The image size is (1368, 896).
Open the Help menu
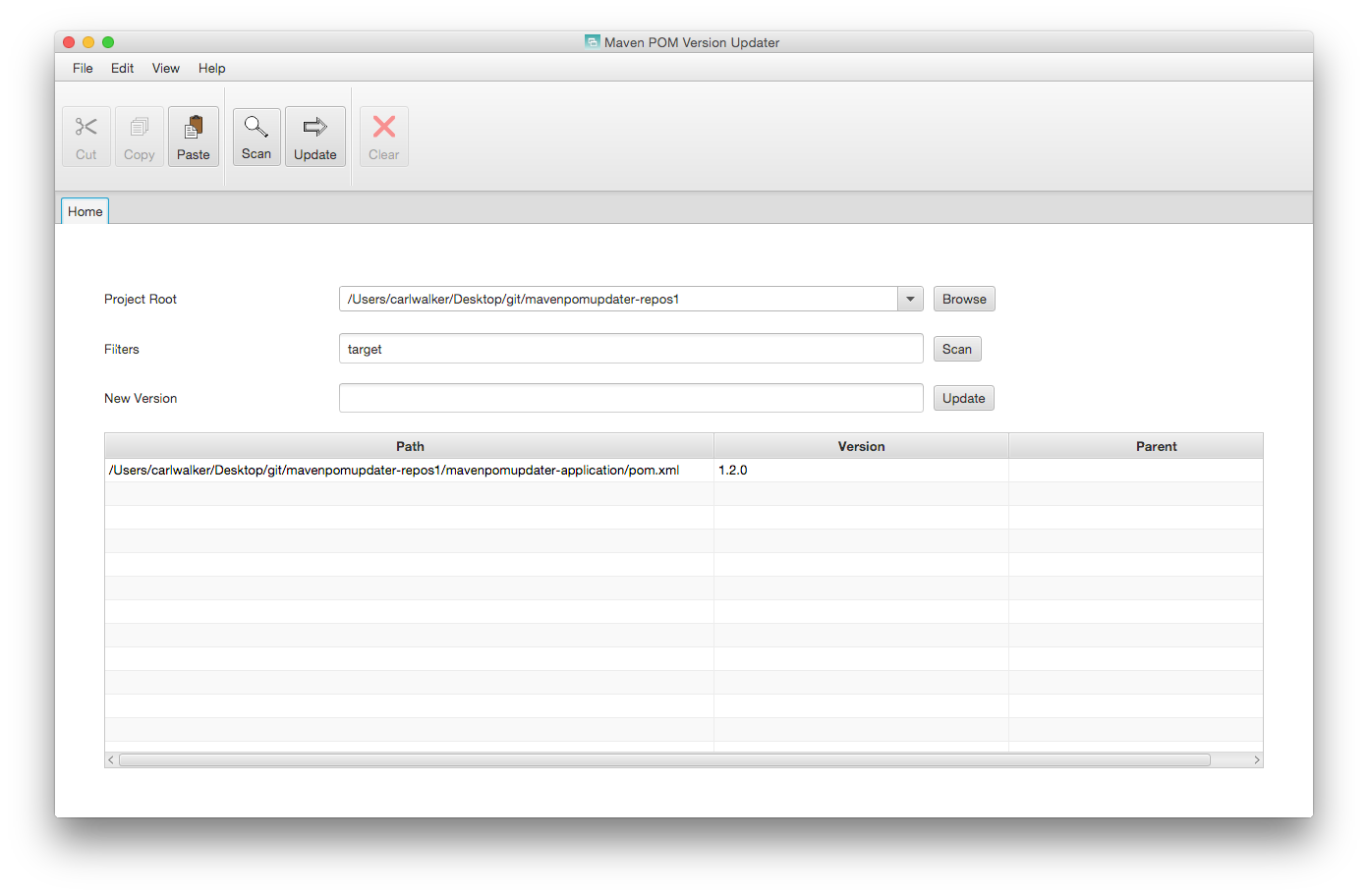click(x=211, y=68)
